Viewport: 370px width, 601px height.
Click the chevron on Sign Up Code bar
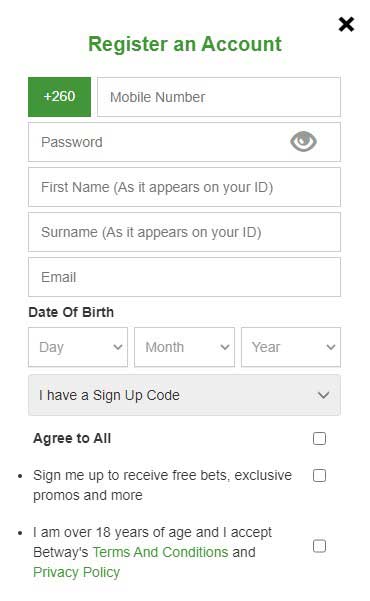(324, 395)
